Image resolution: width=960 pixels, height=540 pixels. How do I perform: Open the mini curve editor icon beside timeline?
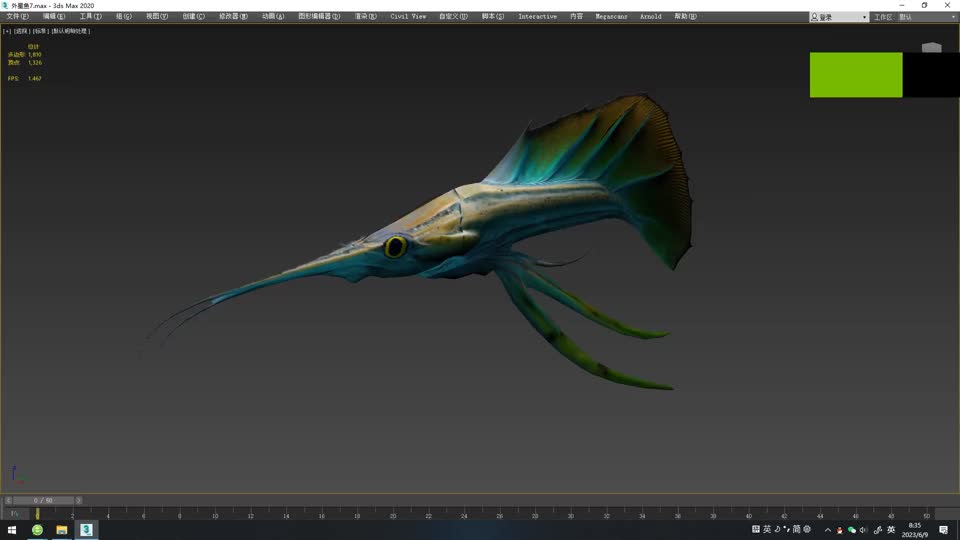point(14,513)
